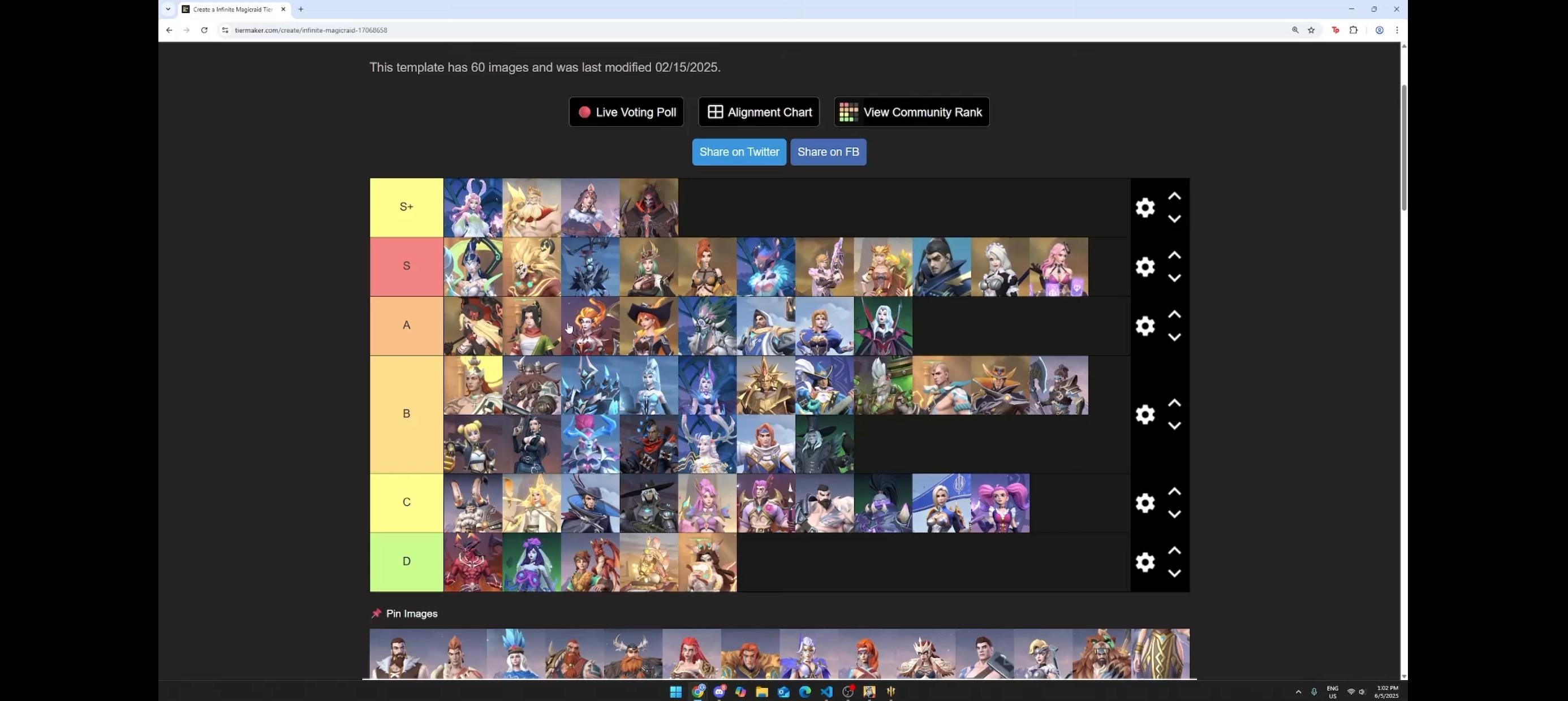Open Discord from the taskbar
The width and height of the screenshot is (1568, 701).
coord(720,691)
